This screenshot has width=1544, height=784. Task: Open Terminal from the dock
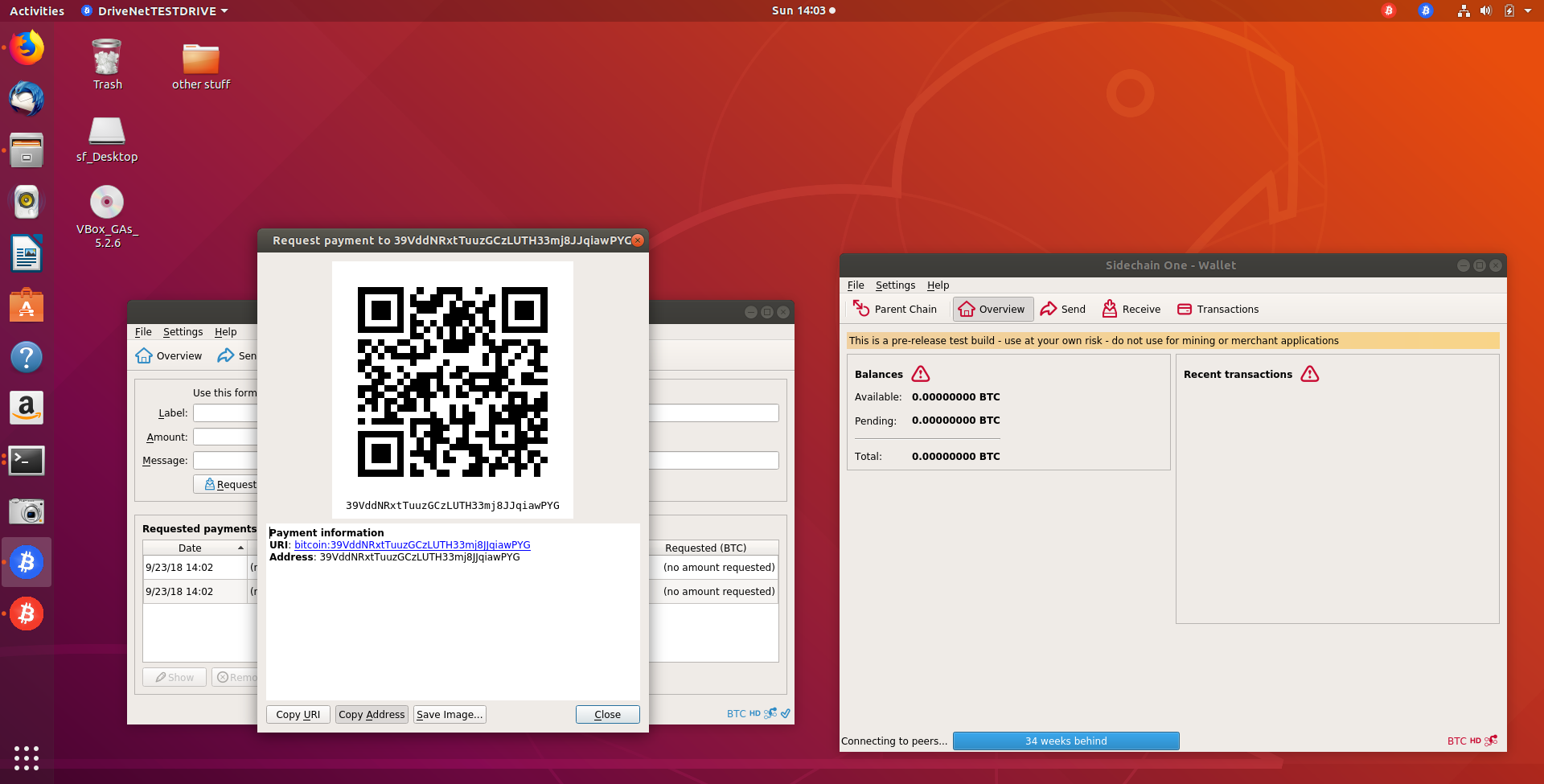coord(27,460)
